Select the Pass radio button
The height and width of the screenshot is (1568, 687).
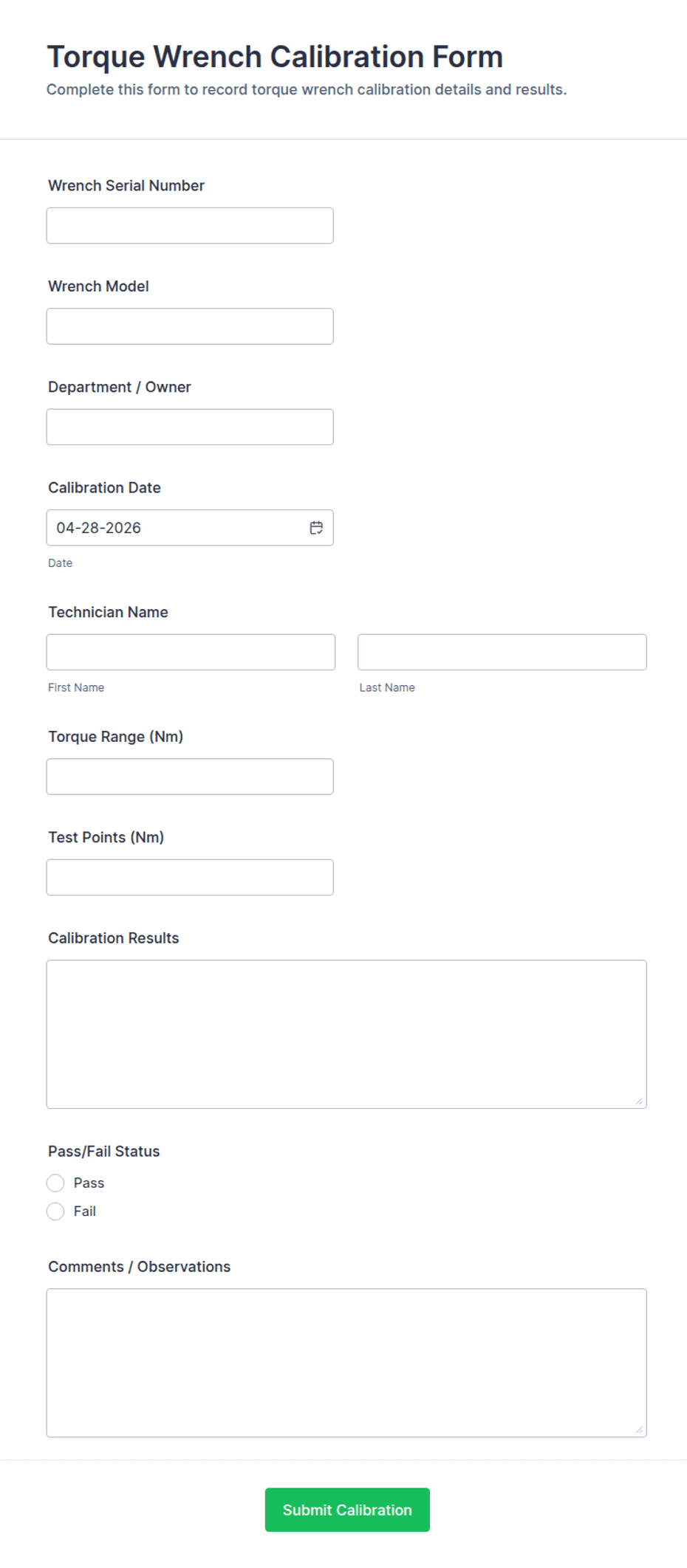coord(55,1183)
